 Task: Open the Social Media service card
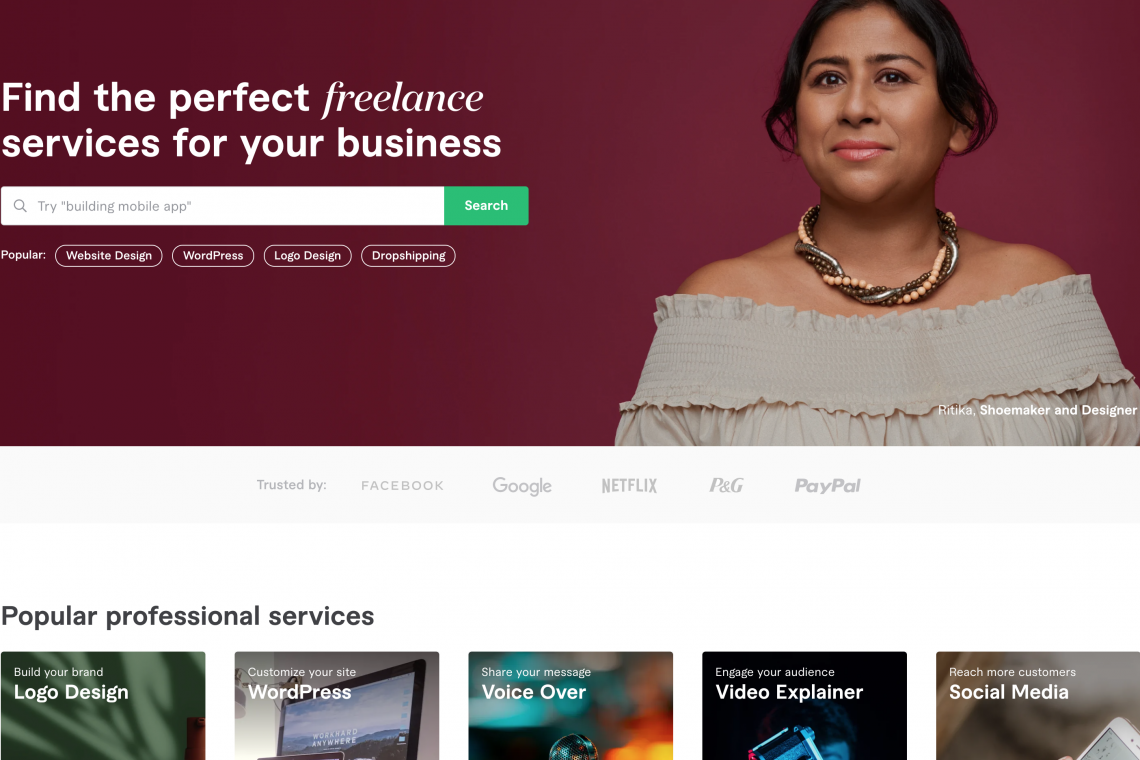point(1037,705)
